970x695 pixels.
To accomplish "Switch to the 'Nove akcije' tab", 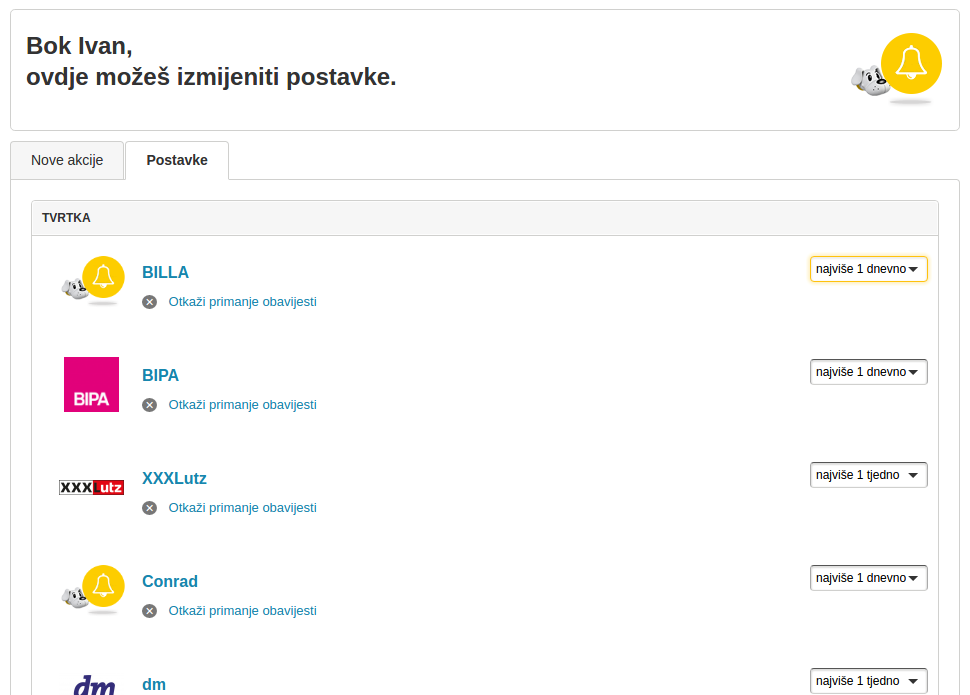I will pos(67,160).
